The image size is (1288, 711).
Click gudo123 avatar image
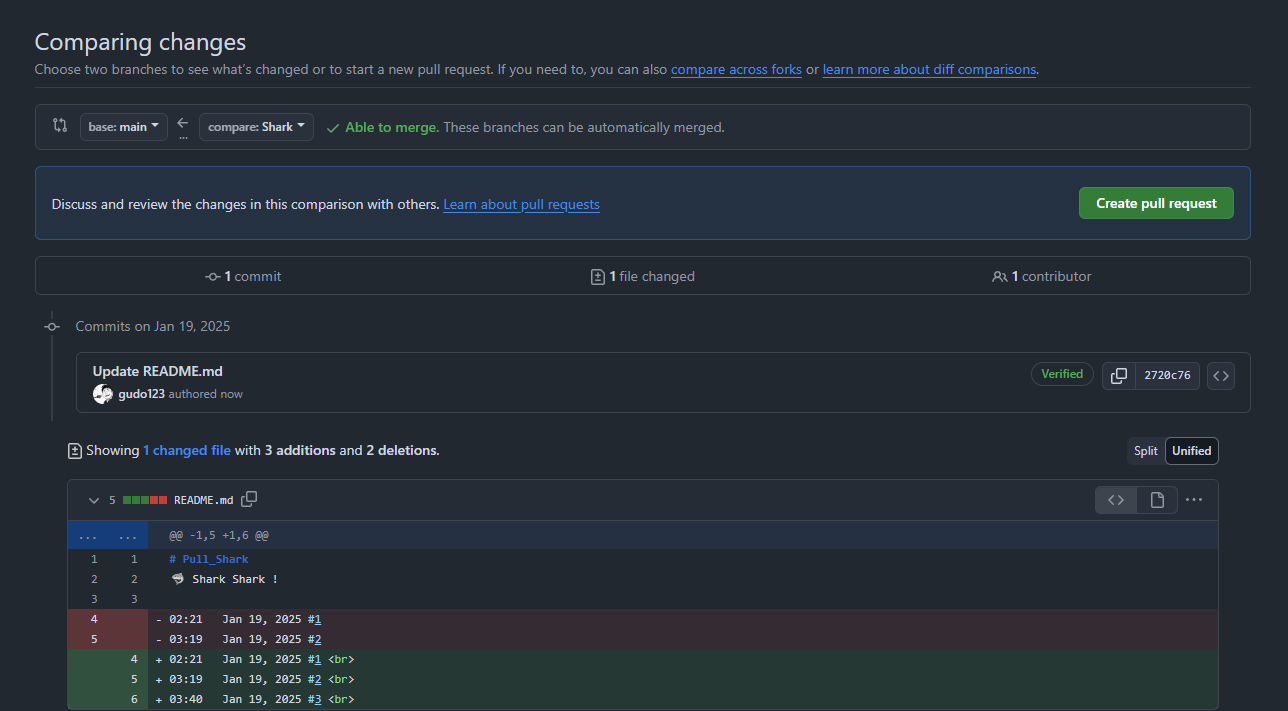click(x=103, y=394)
